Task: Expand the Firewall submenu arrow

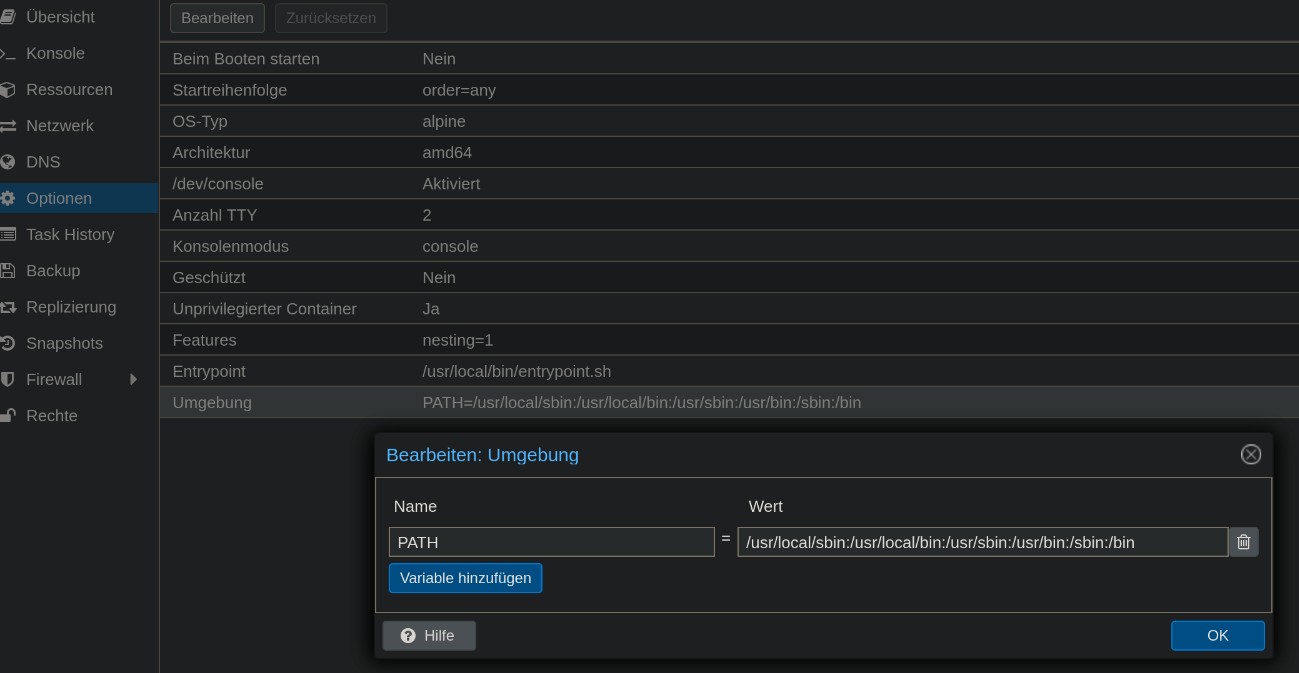Action: pos(133,380)
